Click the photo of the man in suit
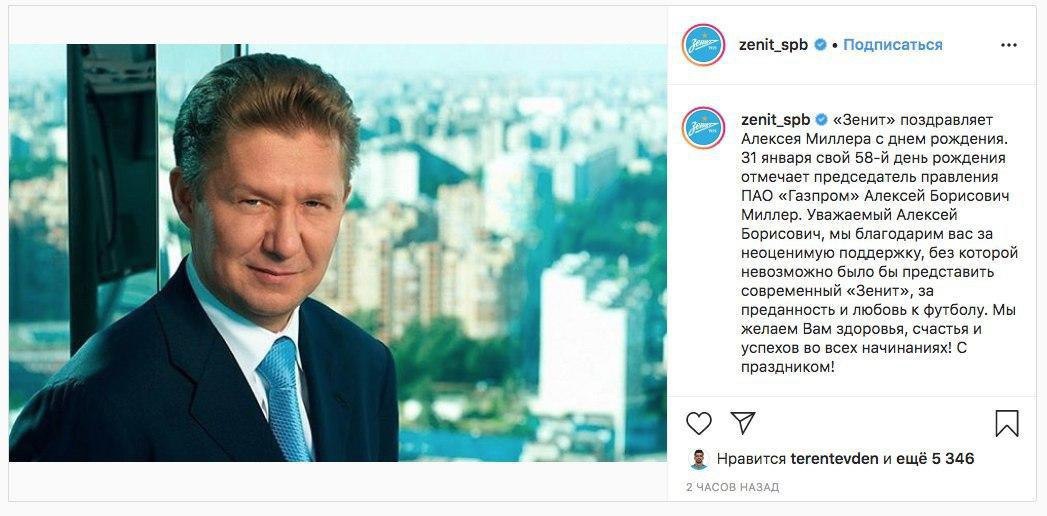 pos(337,253)
